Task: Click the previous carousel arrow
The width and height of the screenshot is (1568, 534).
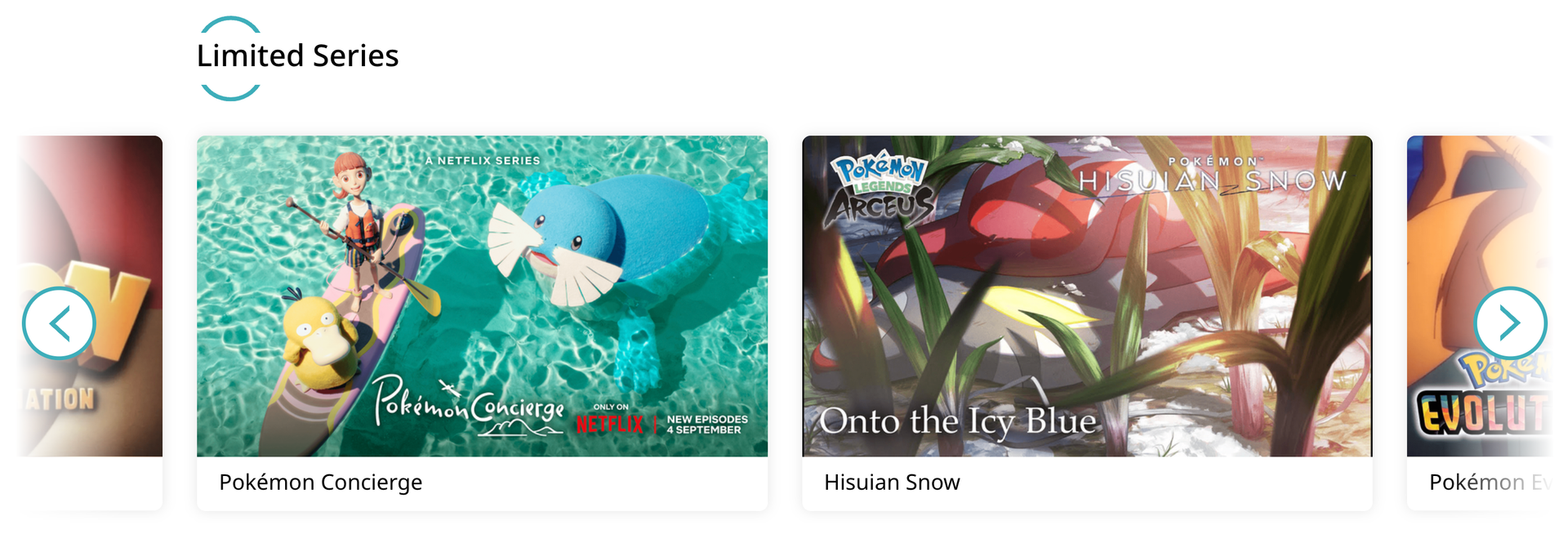Action: coord(59,323)
